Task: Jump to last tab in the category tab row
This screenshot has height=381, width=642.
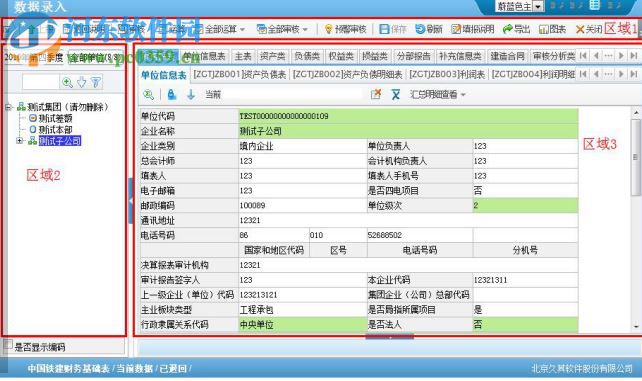Action: pyautogui.click(x=634, y=55)
